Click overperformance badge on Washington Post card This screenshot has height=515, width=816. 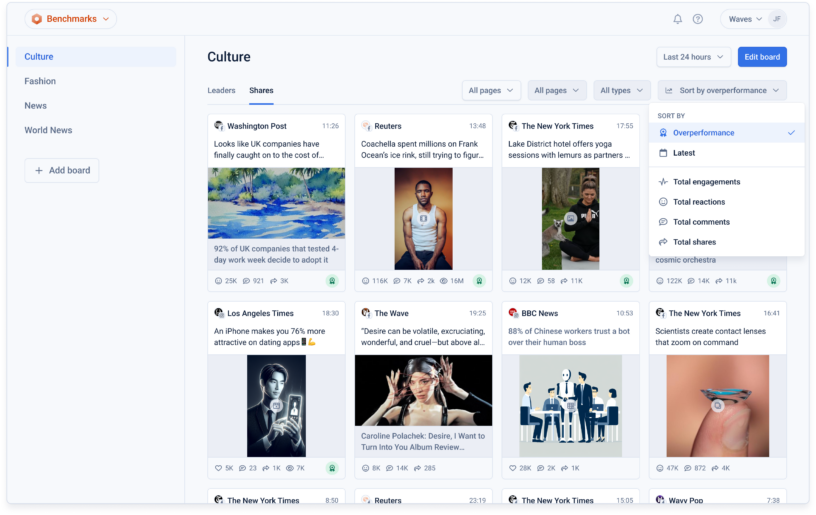coord(332,281)
